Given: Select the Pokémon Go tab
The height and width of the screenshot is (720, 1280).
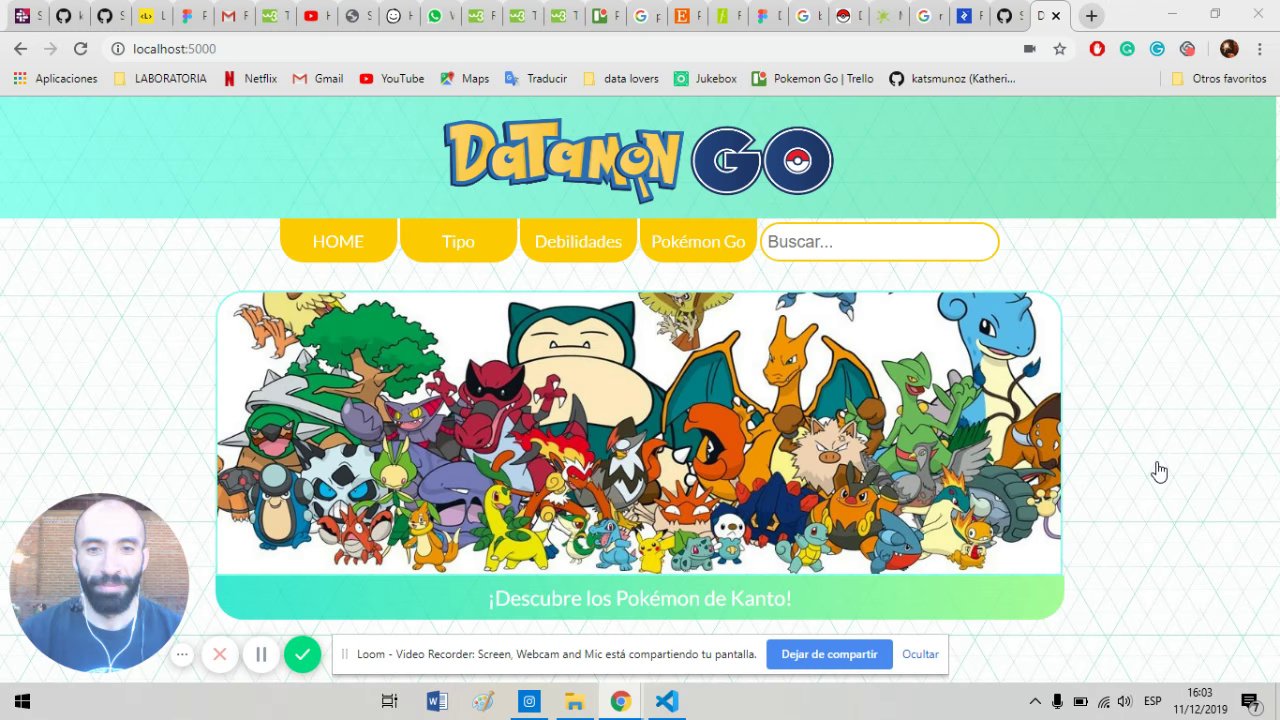Looking at the screenshot, I should coord(698,241).
